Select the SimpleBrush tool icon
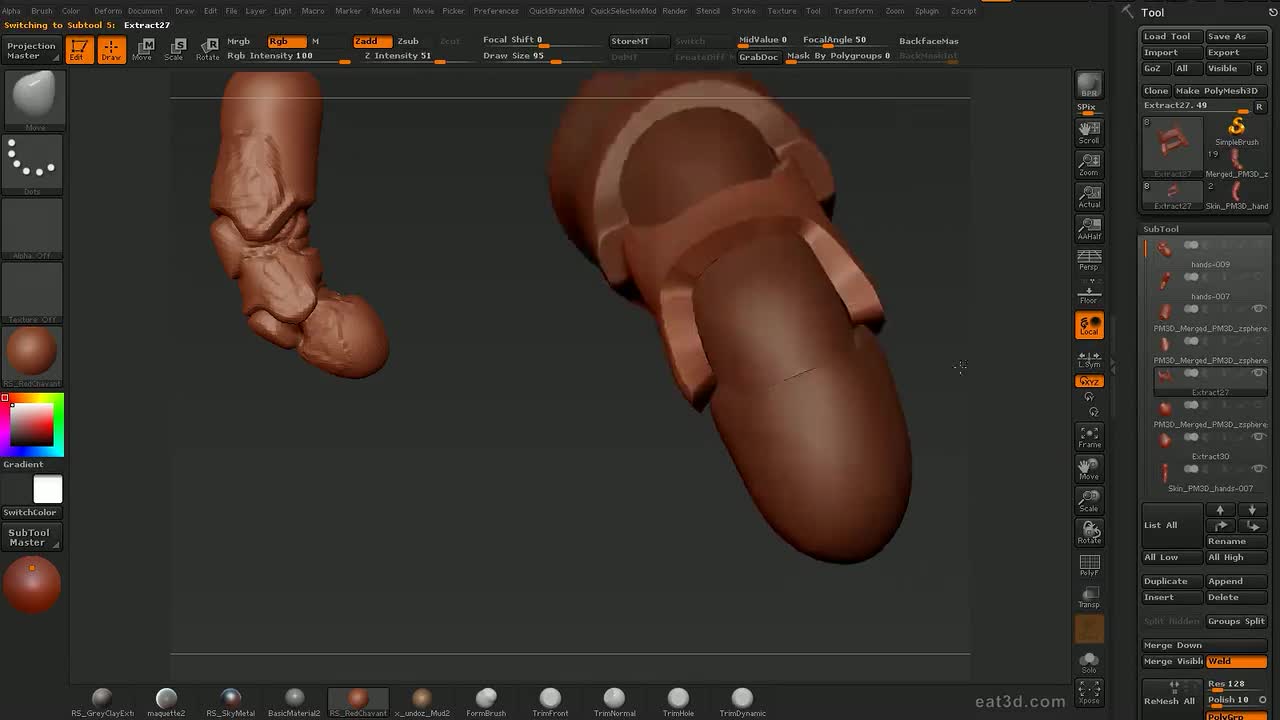The image size is (1280, 720). [x=1237, y=130]
